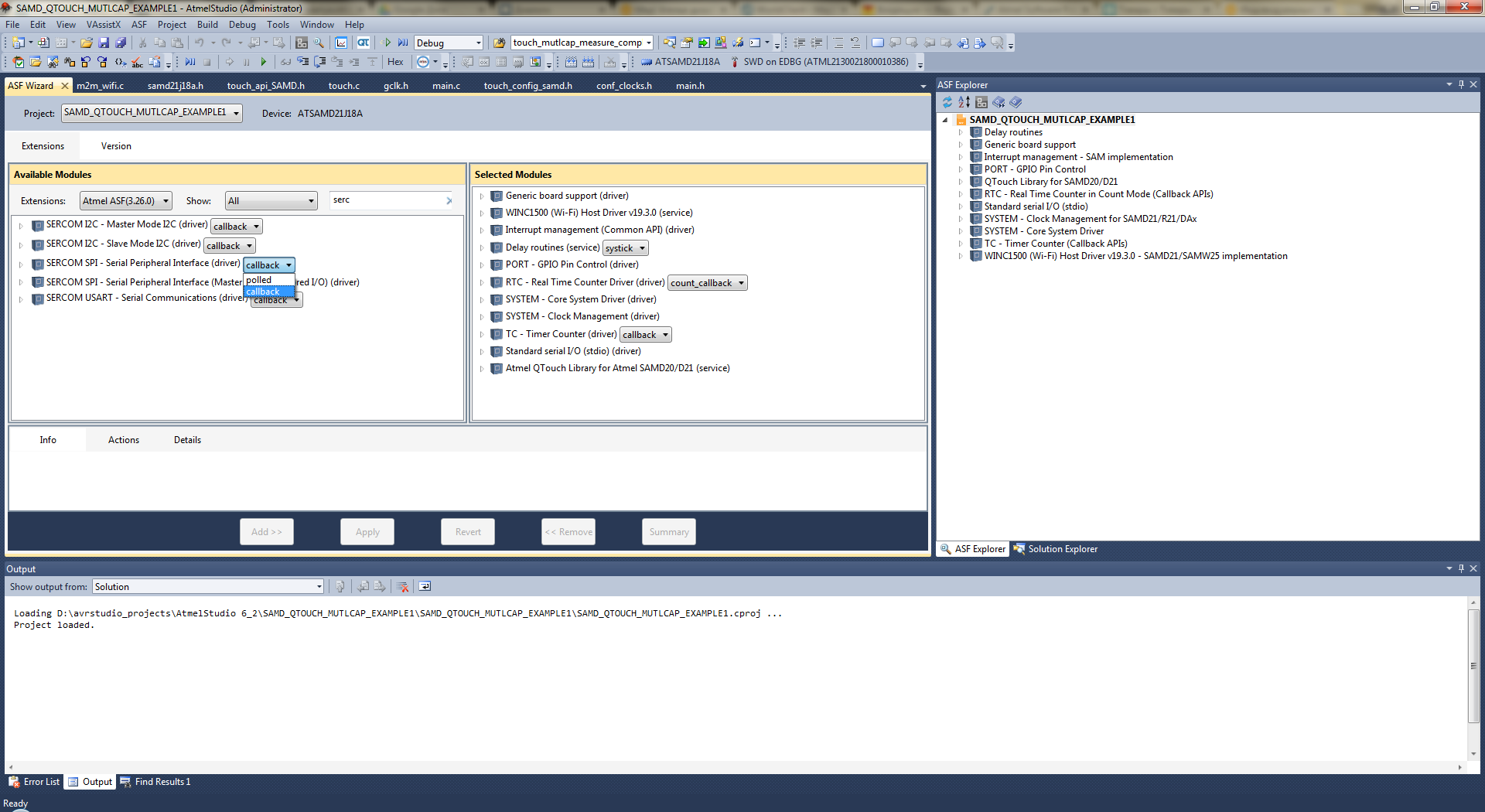This screenshot has width=1485, height=812.
Task: Click the Continue green play icon
Action: coord(264,62)
